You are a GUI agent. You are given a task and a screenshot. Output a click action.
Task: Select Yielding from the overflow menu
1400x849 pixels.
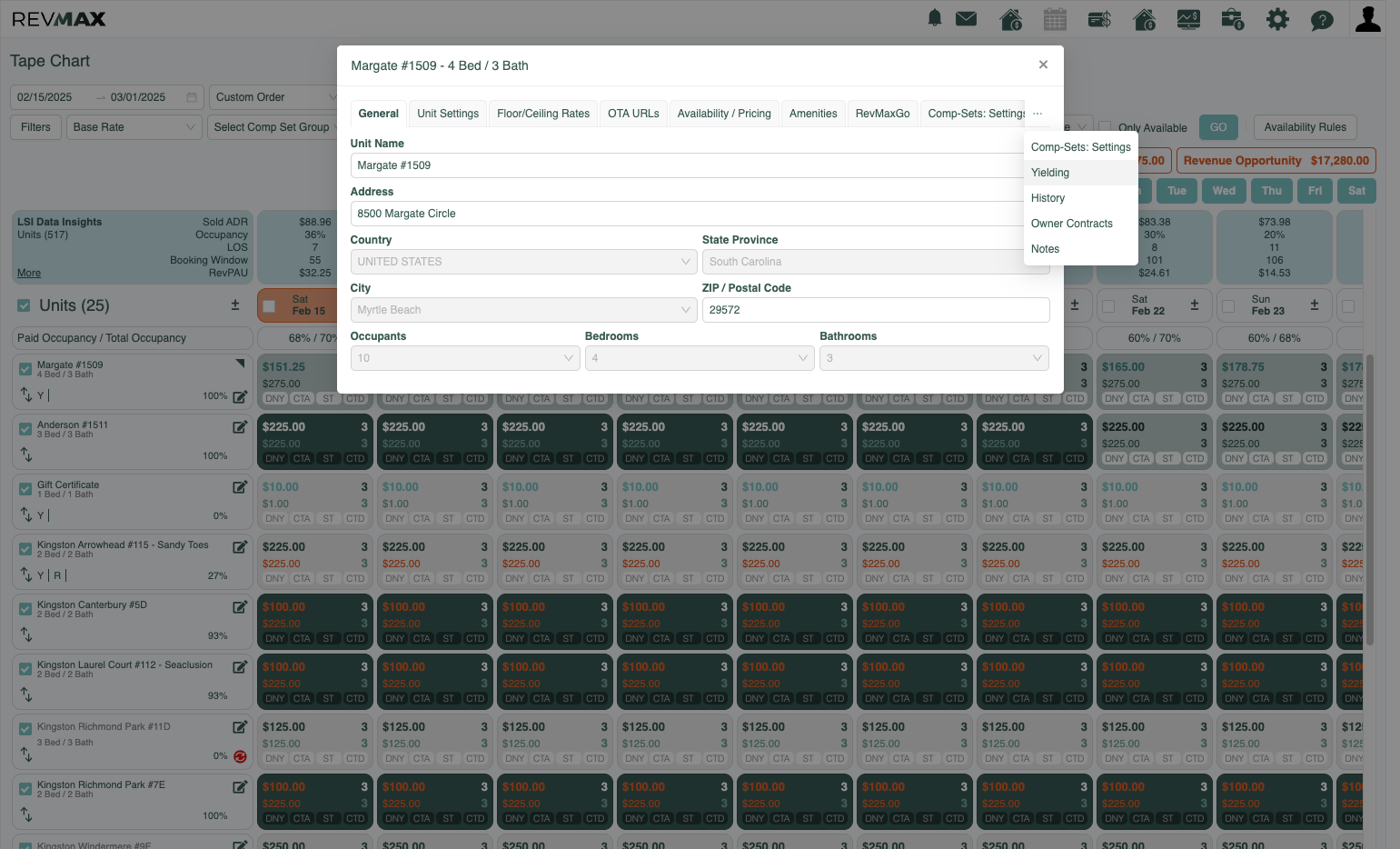click(1081, 173)
